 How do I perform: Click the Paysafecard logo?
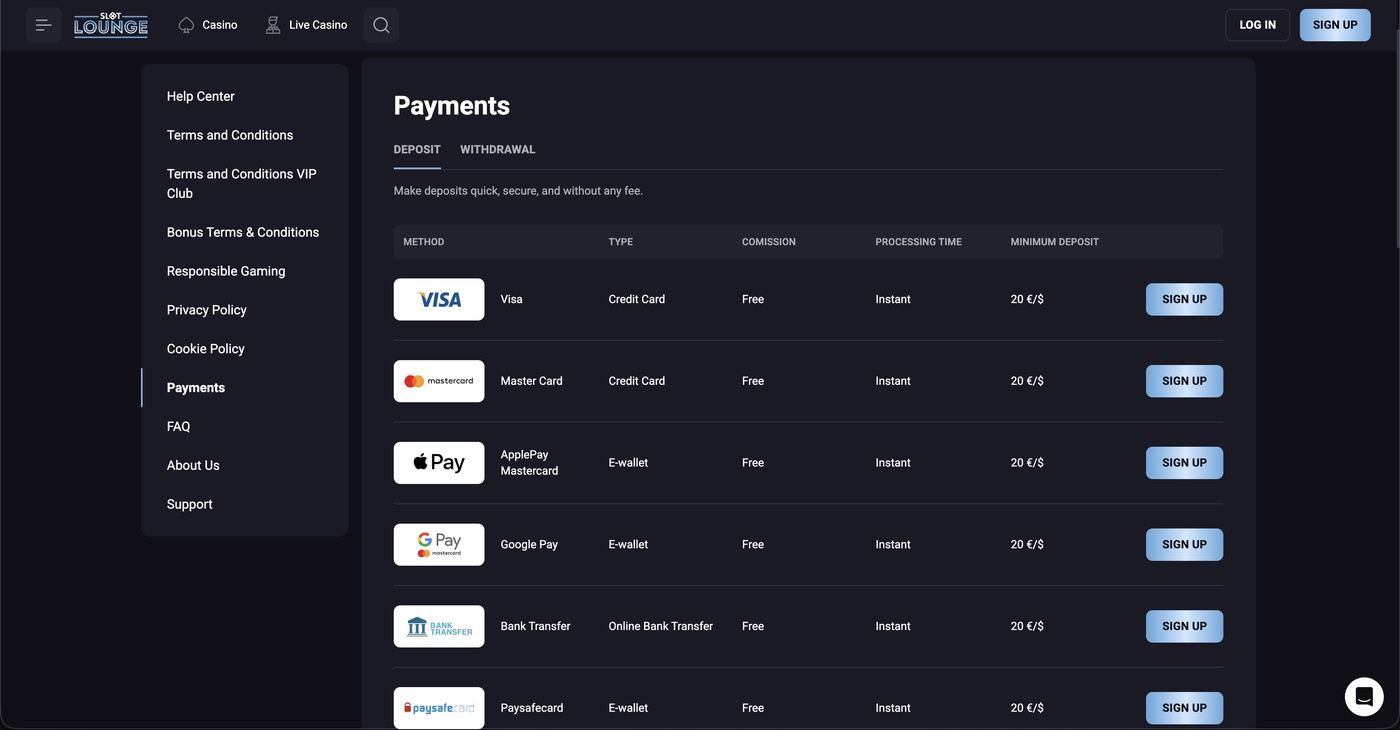pyautogui.click(x=439, y=708)
